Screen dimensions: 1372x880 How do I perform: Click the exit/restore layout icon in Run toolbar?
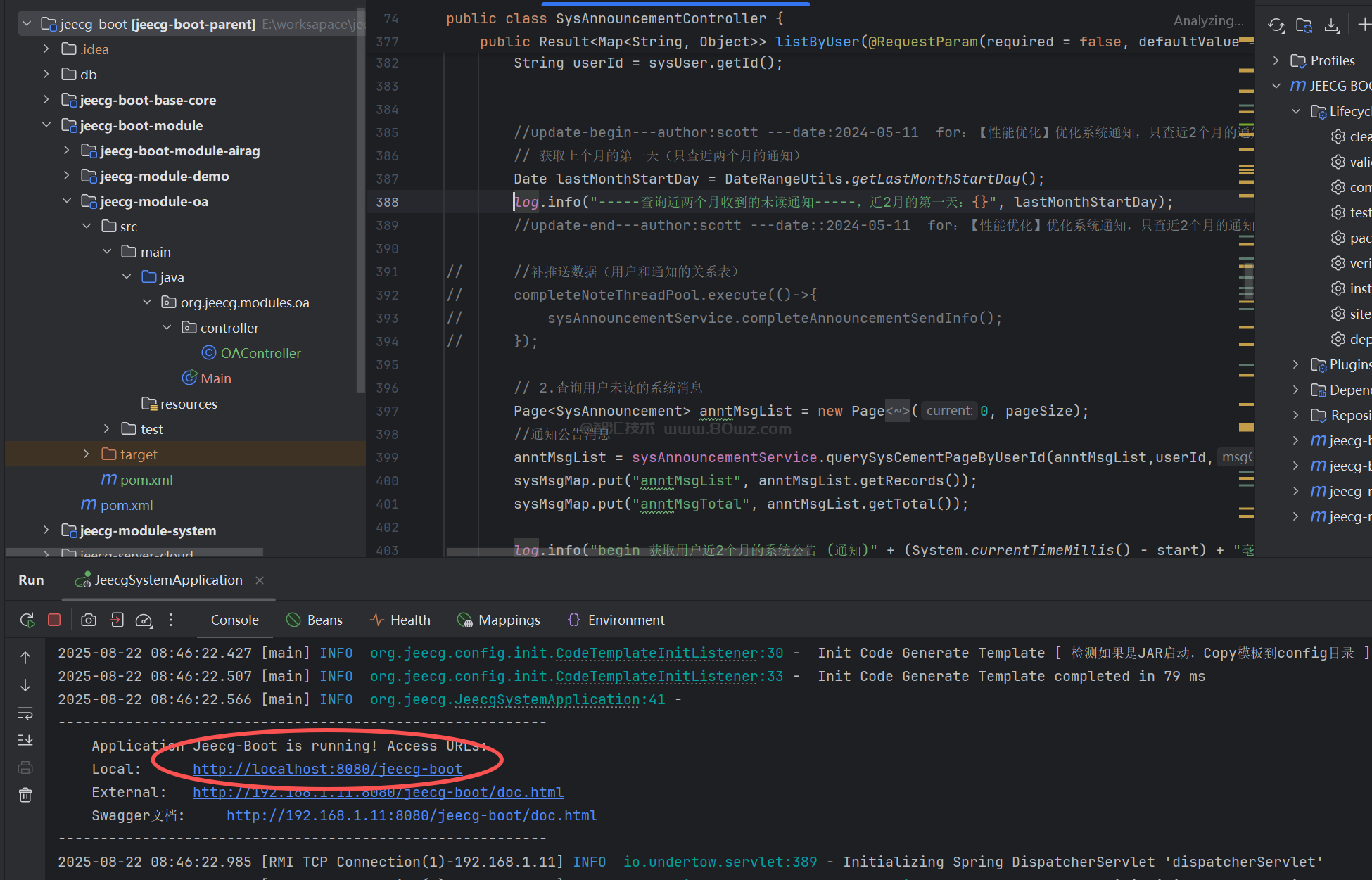117,620
